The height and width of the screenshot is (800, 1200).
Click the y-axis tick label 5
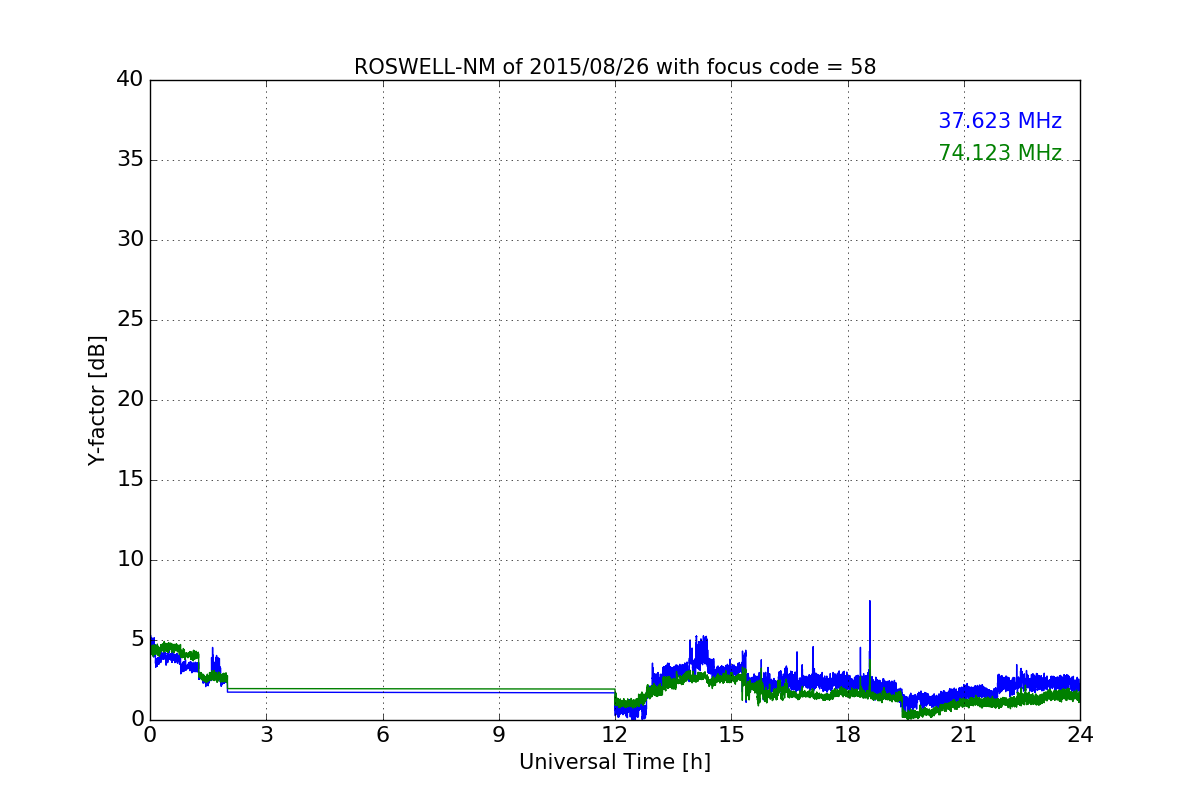tap(137, 640)
